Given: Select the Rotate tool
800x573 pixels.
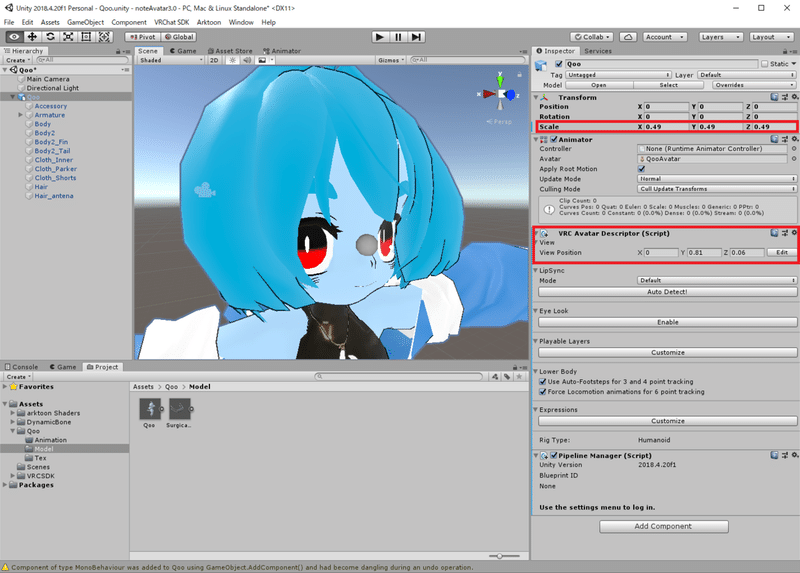Looking at the screenshot, I should 50,37.
